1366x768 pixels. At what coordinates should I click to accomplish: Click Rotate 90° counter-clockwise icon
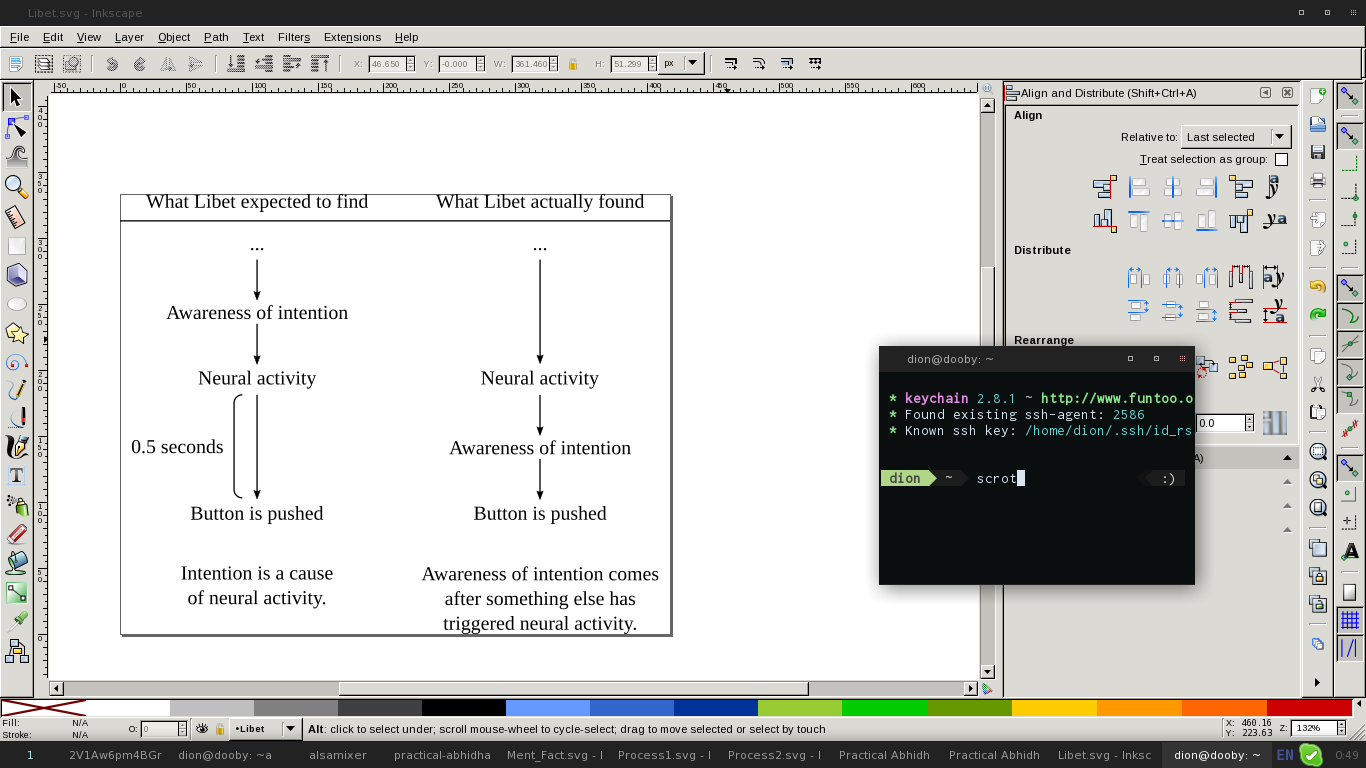point(112,64)
